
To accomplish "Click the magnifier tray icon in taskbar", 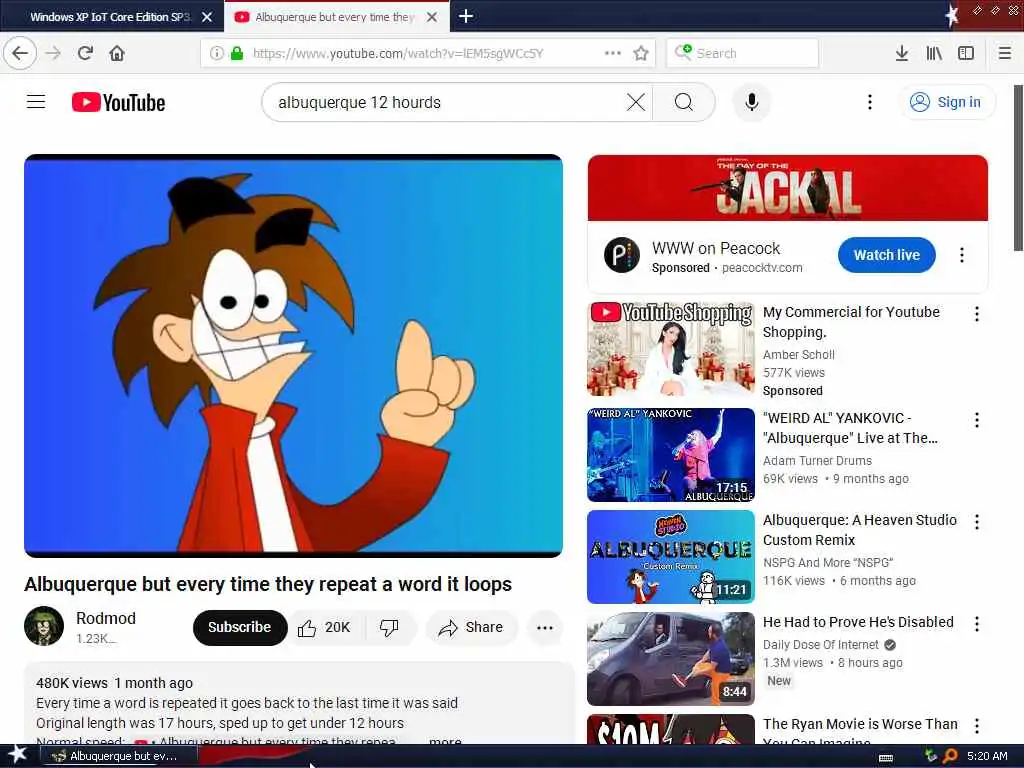I will click(950, 756).
